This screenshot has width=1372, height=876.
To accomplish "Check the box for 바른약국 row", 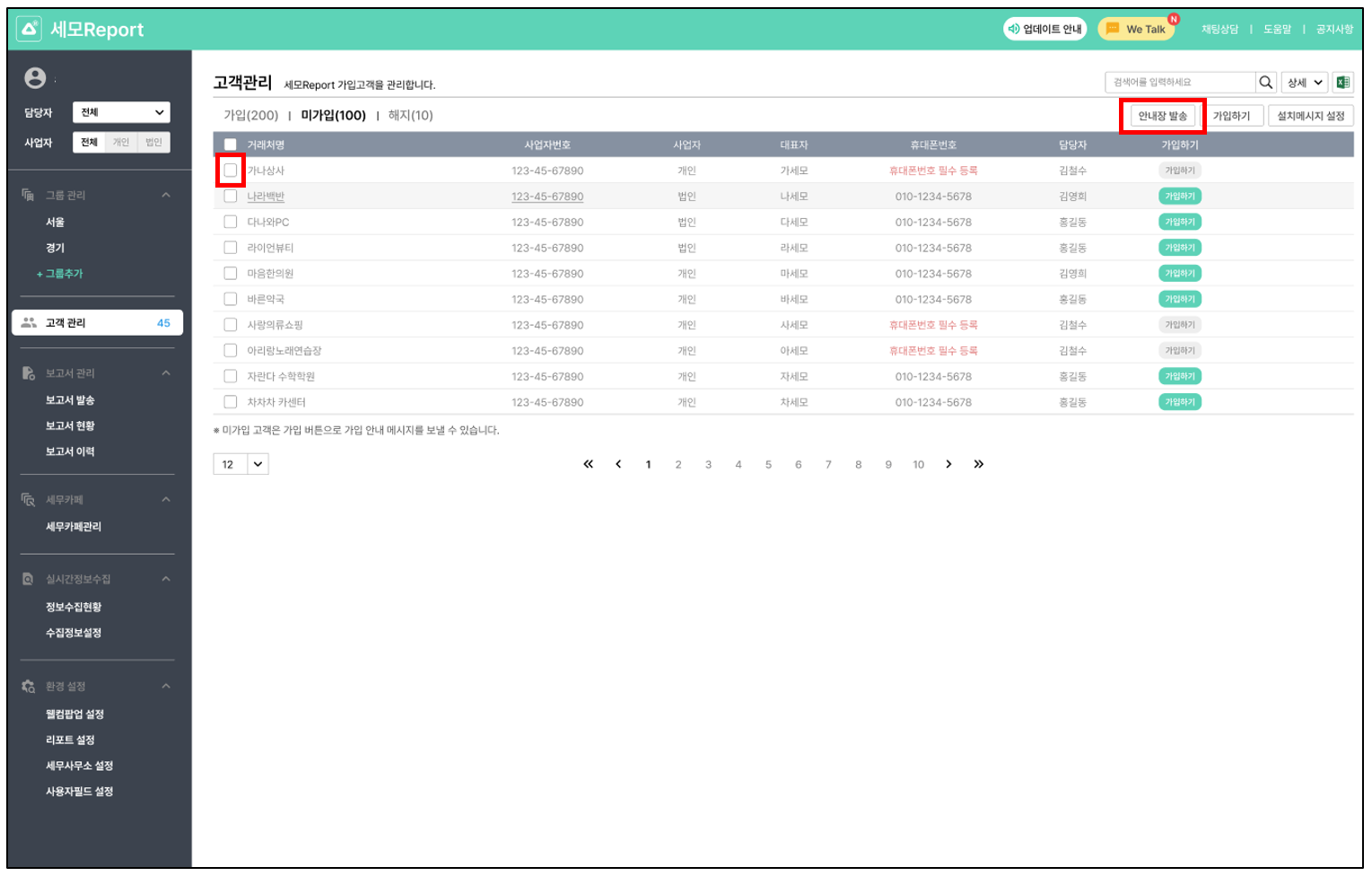I will tap(231, 299).
